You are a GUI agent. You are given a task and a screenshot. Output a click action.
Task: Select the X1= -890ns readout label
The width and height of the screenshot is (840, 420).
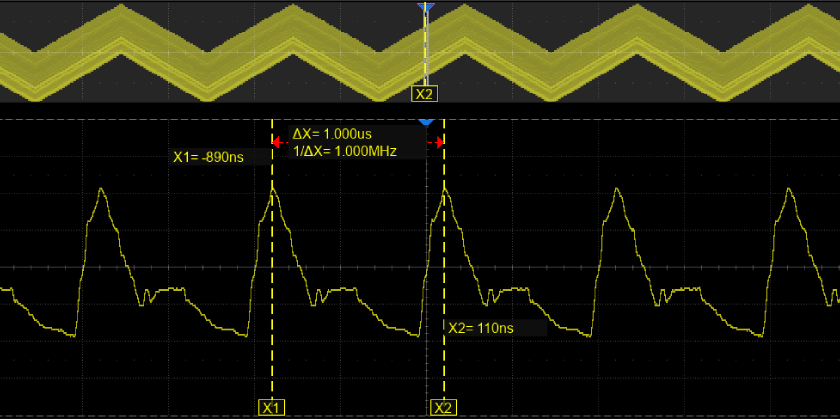point(208,156)
